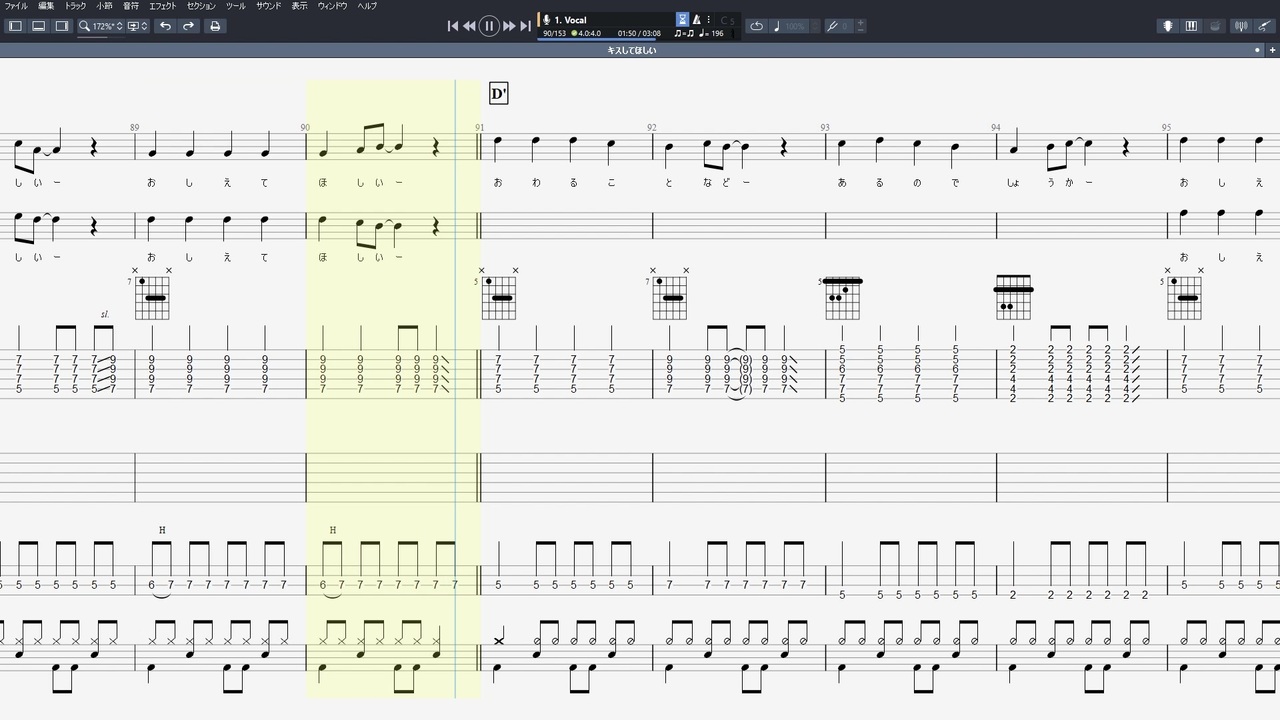Toggle the count-in hourglass
This screenshot has width=1280, height=720.
coord(682,20)
